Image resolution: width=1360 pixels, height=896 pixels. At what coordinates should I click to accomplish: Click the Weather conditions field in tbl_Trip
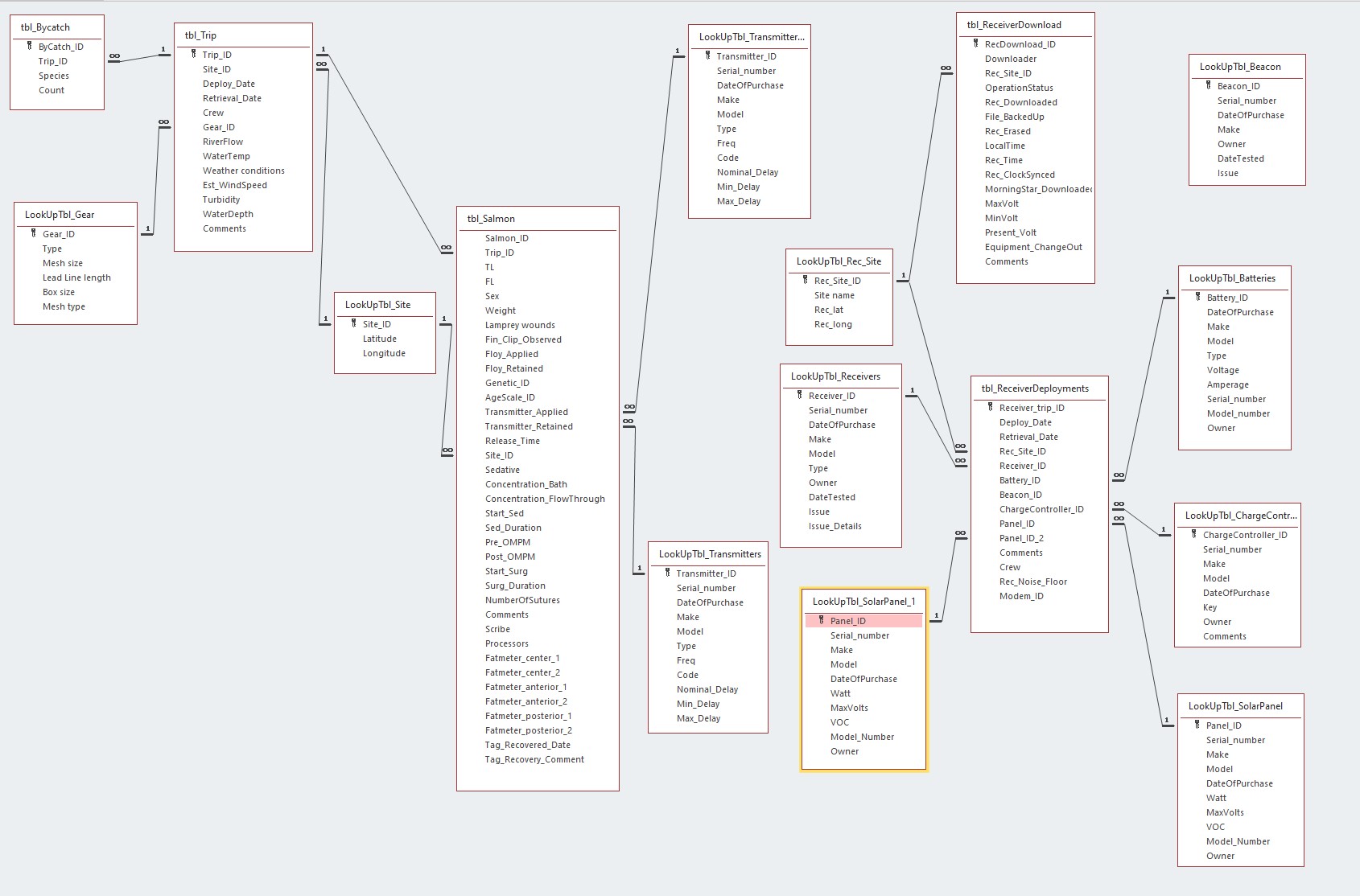pos(243,171)
